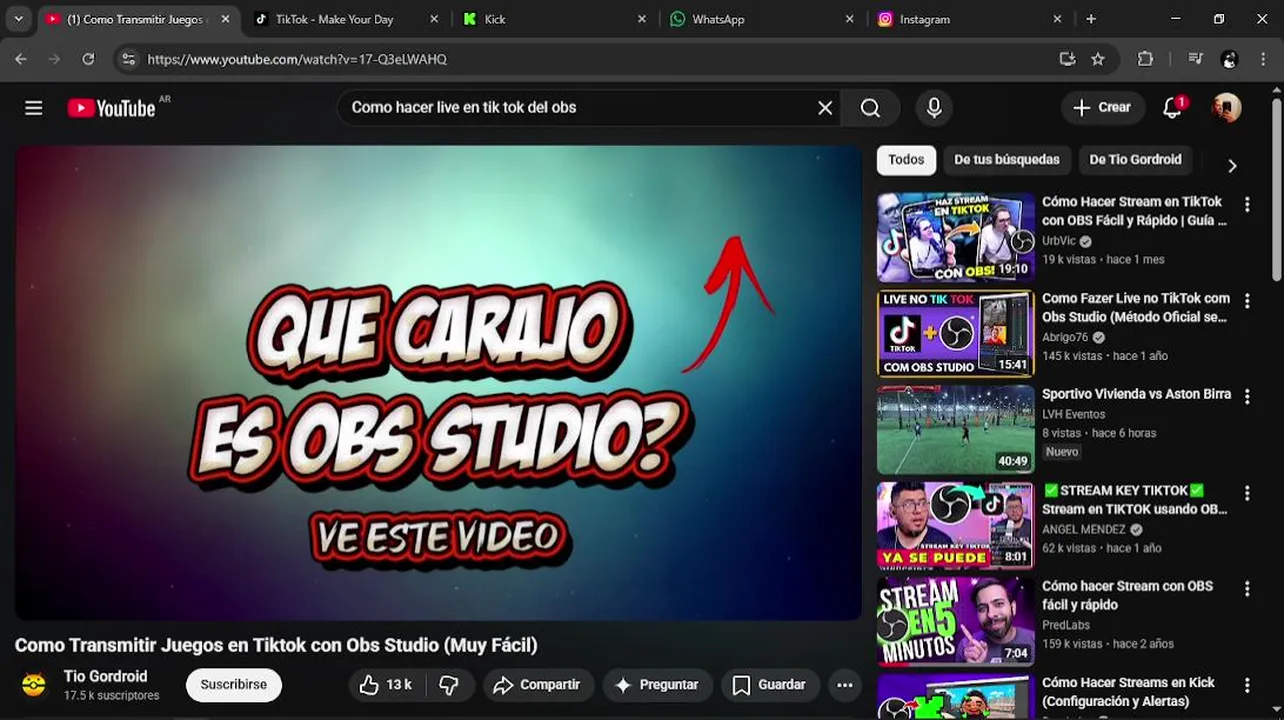This screenshot has width=1284, height=720.
Task: Click the main video player
Action: (438, 383)
